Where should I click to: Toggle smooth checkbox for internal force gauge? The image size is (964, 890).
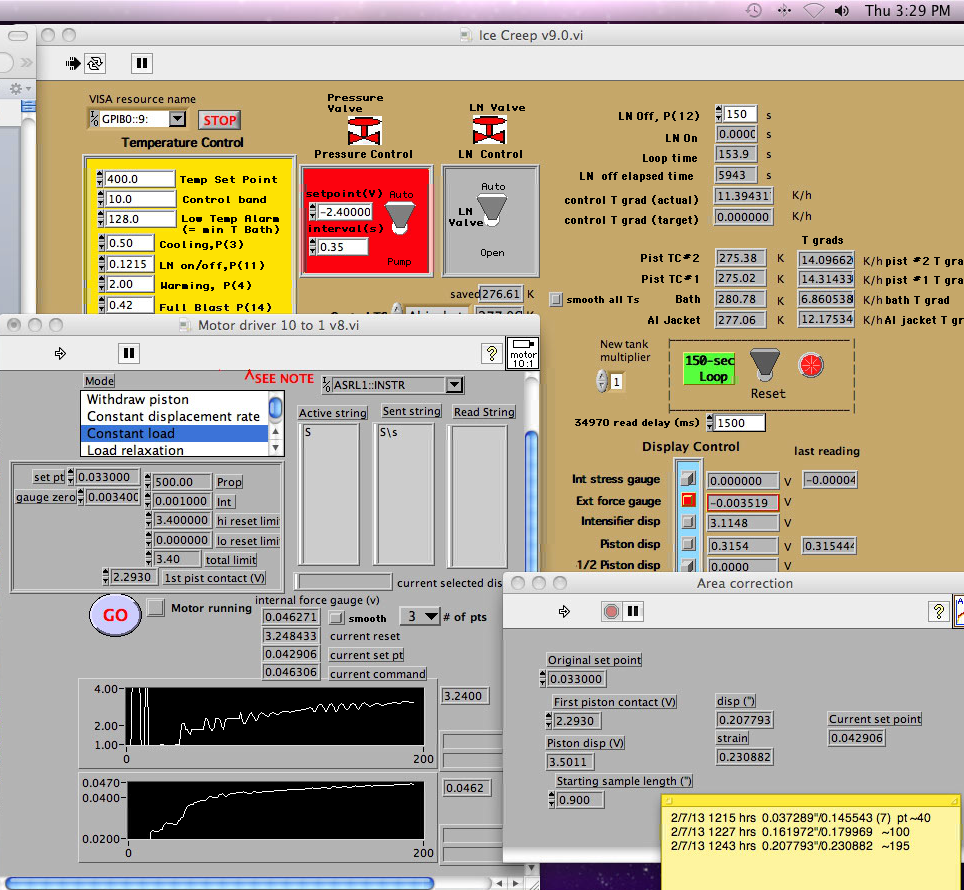click(338, 618)
